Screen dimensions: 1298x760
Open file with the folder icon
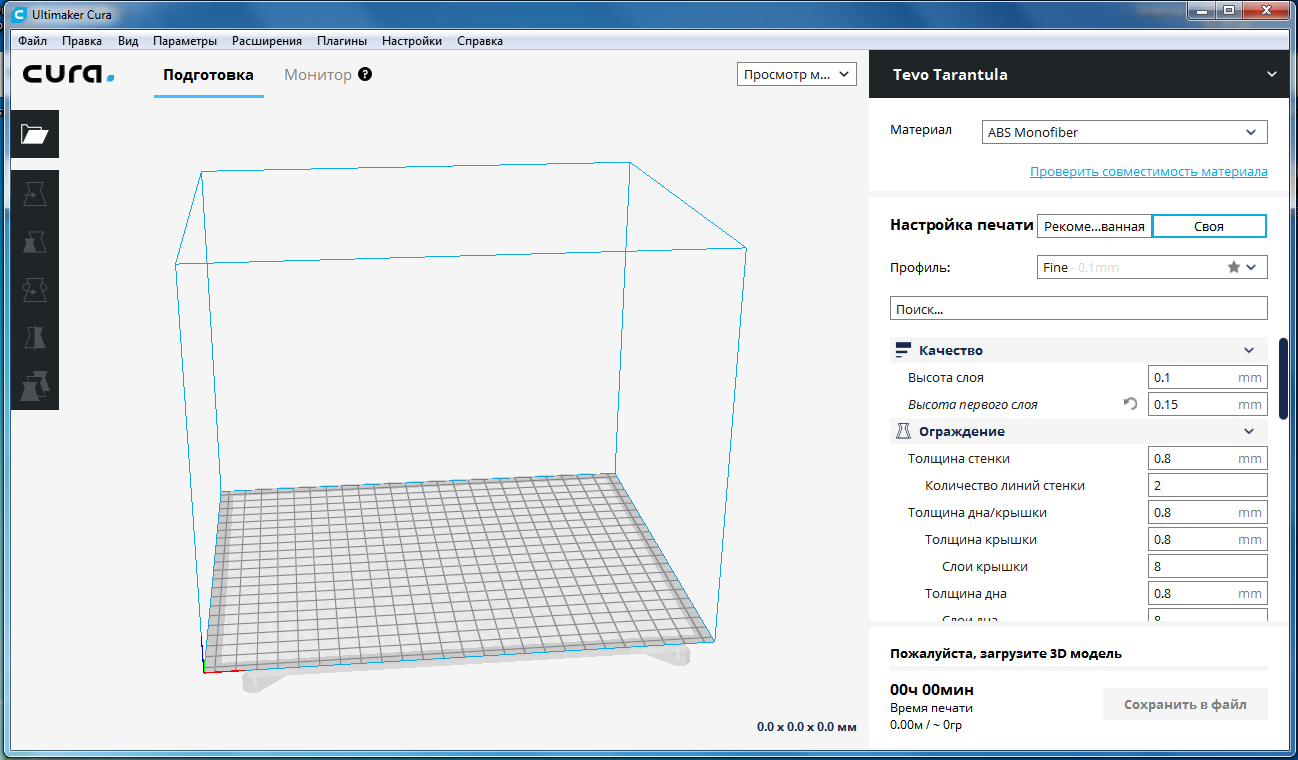click(x=35, y=134)
